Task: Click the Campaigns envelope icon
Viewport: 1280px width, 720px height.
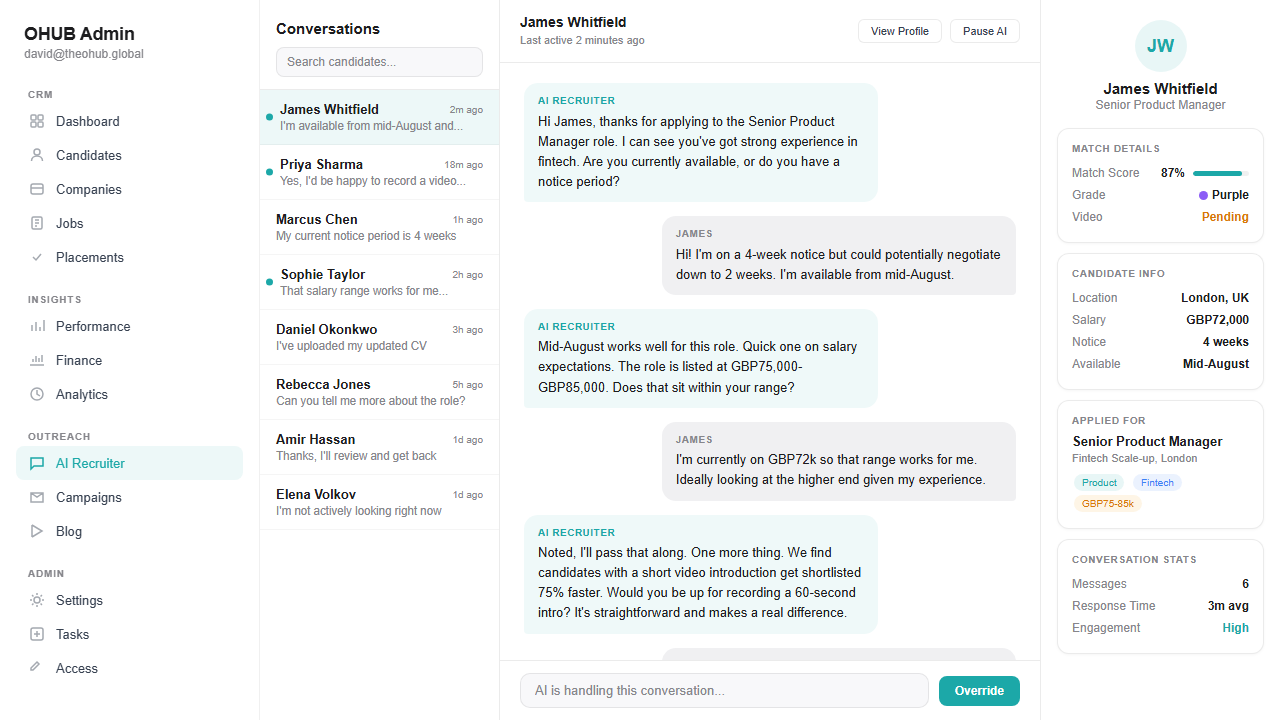Action: 37,497
